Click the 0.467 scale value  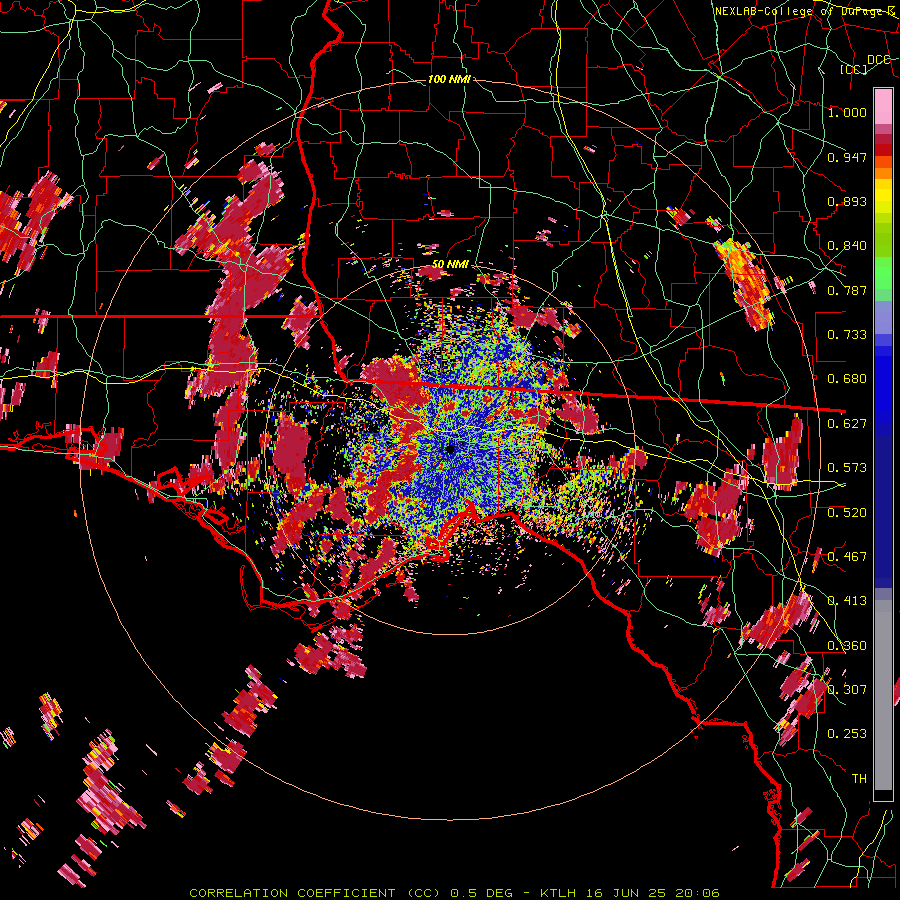click(847, 557)
